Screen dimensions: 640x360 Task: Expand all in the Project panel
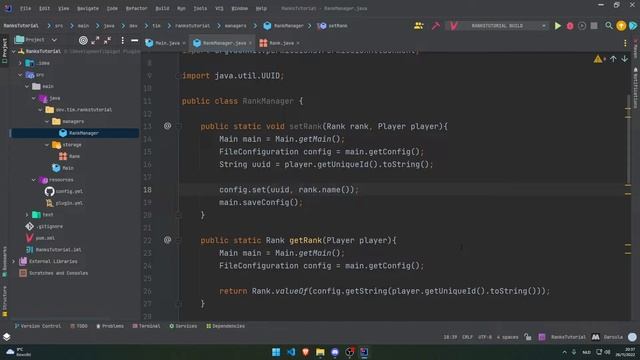[96, 40]
